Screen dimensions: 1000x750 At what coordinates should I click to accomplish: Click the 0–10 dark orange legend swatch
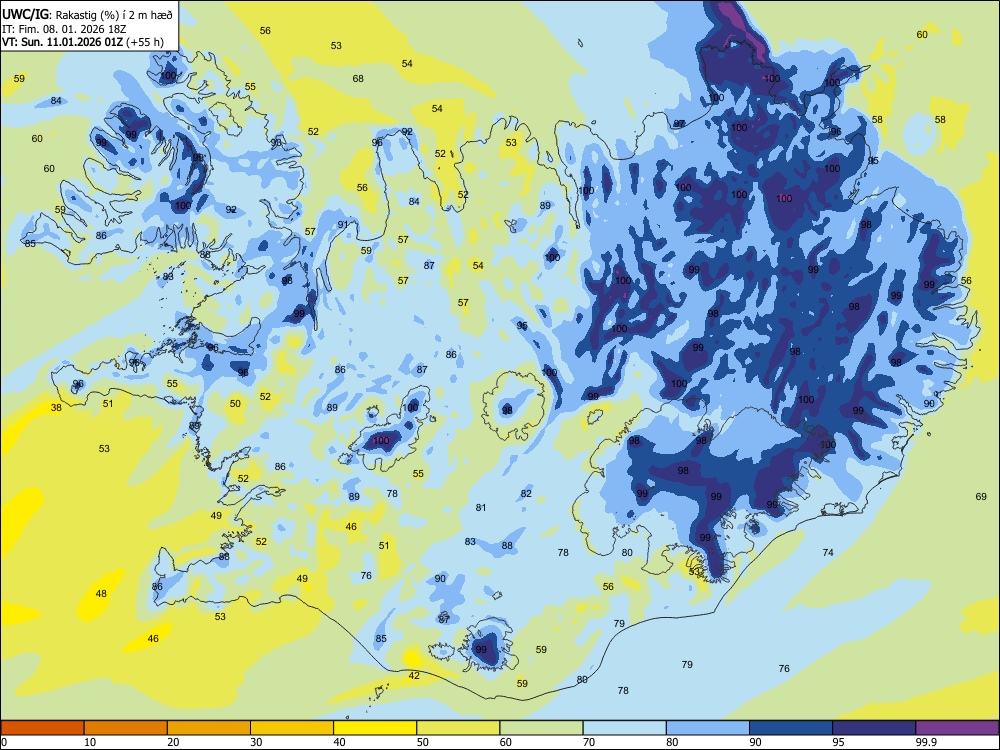point(42,728)
